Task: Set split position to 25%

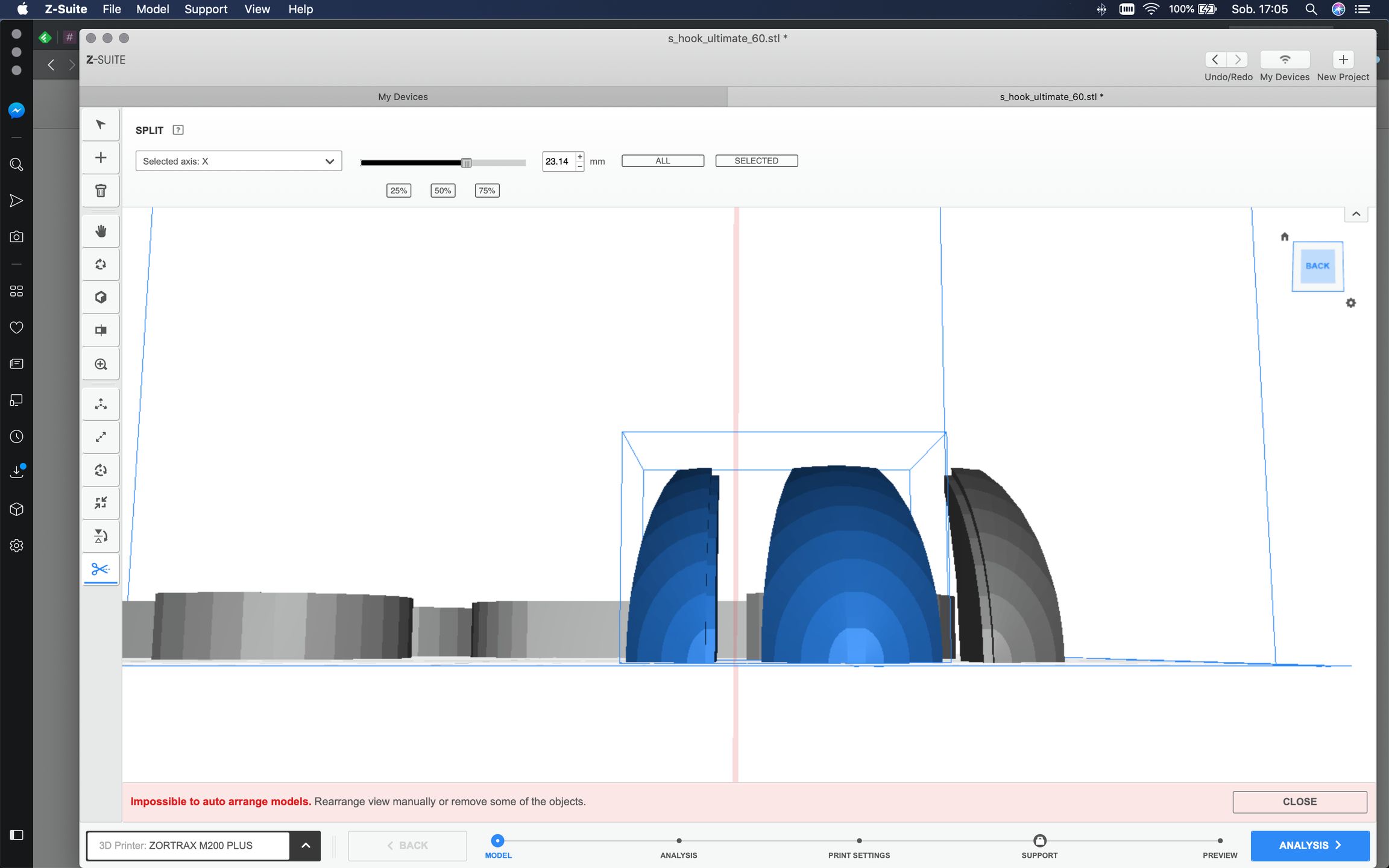Action: [x=398, y=190]
